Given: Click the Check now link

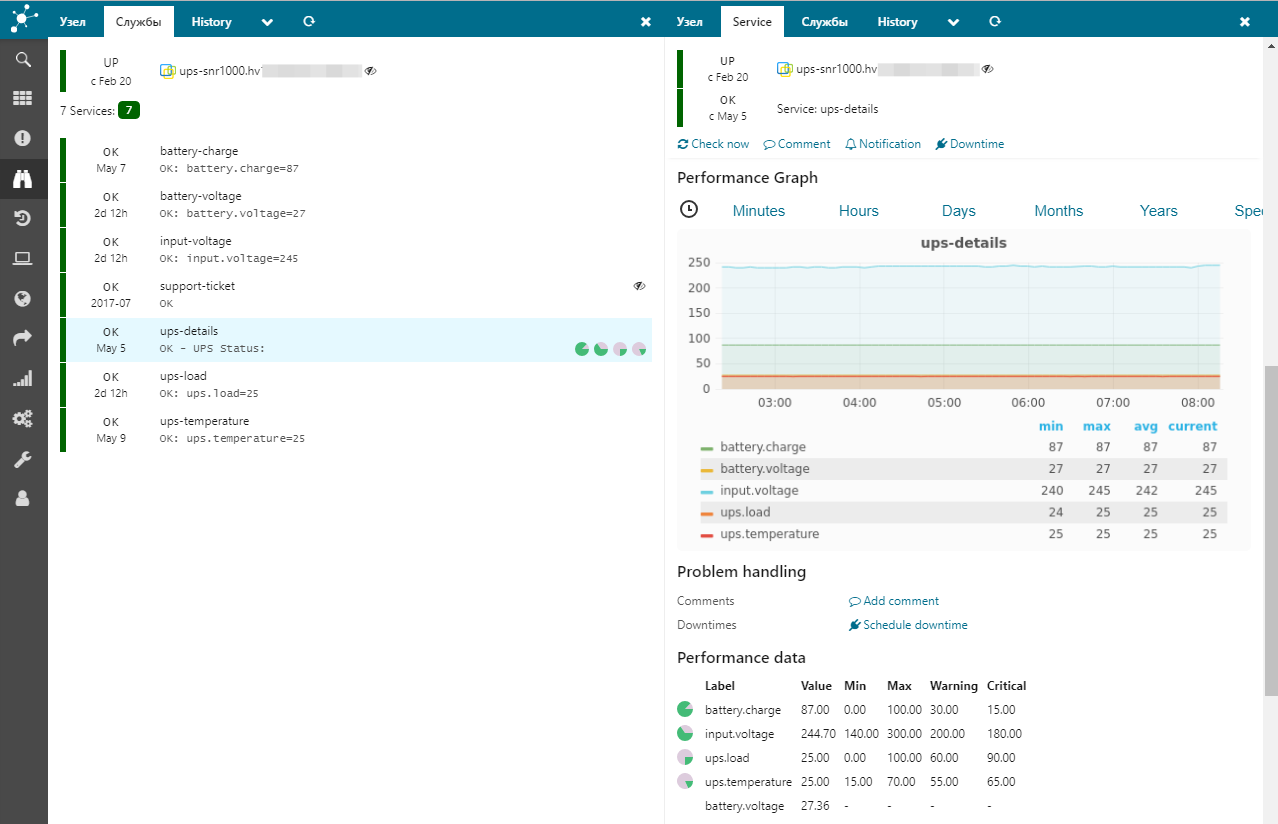Looking at the screenshot, I should 713,144.
